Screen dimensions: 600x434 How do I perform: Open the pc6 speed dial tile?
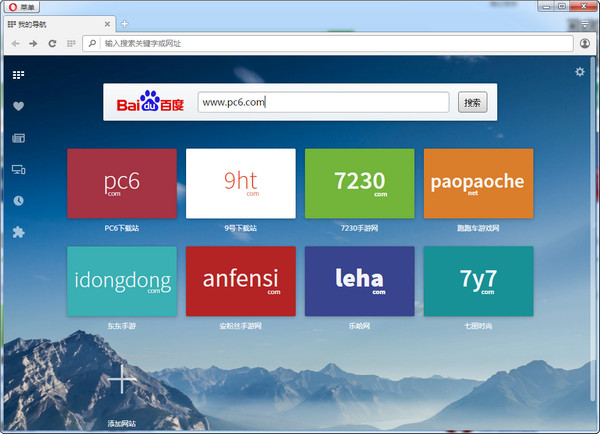(x=122, y=184)
